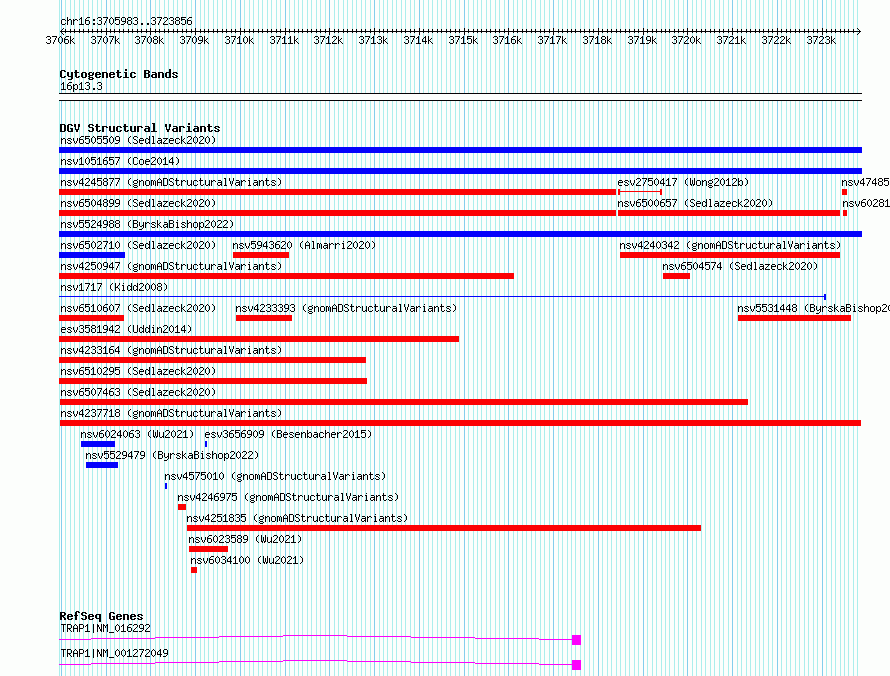Viewport: 890px width, 676px height.
Task: Click small red bar under nsv6504574
Action: click(677, 276)
